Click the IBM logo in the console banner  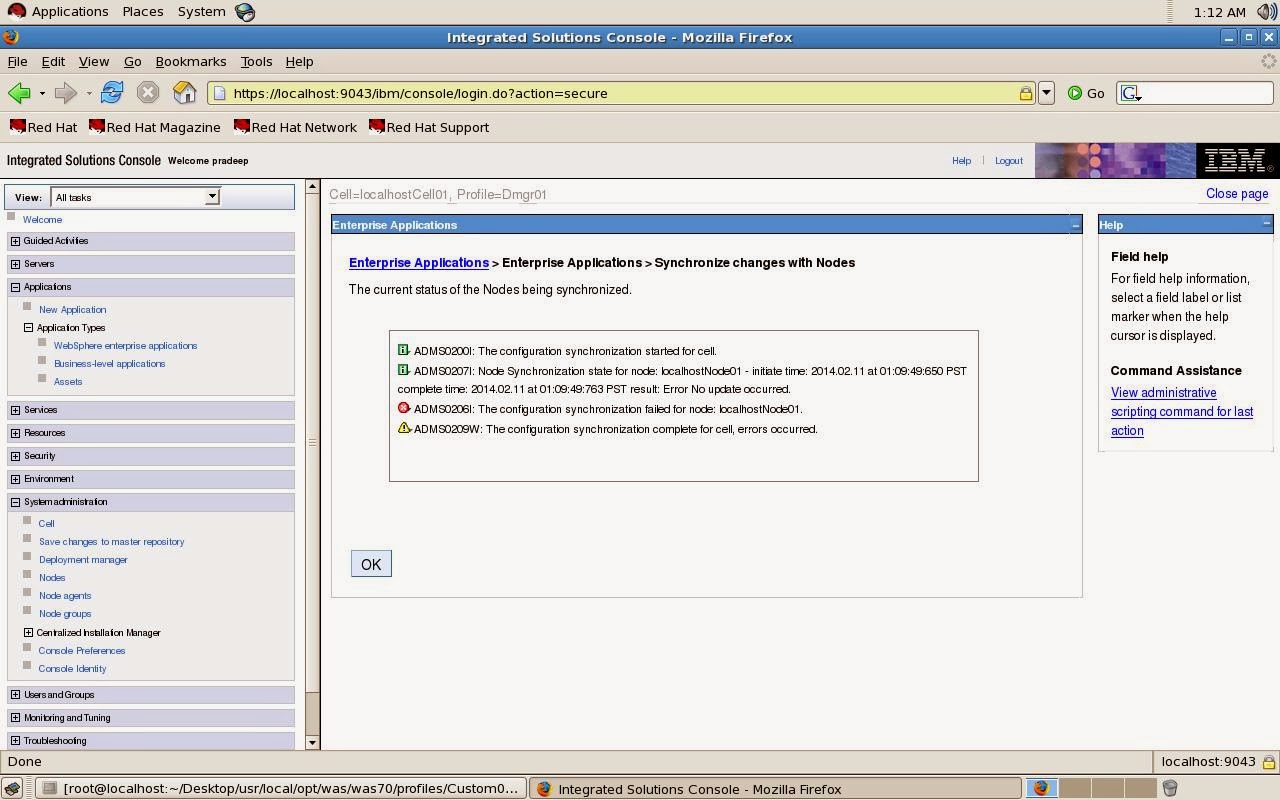point(1237,160)
